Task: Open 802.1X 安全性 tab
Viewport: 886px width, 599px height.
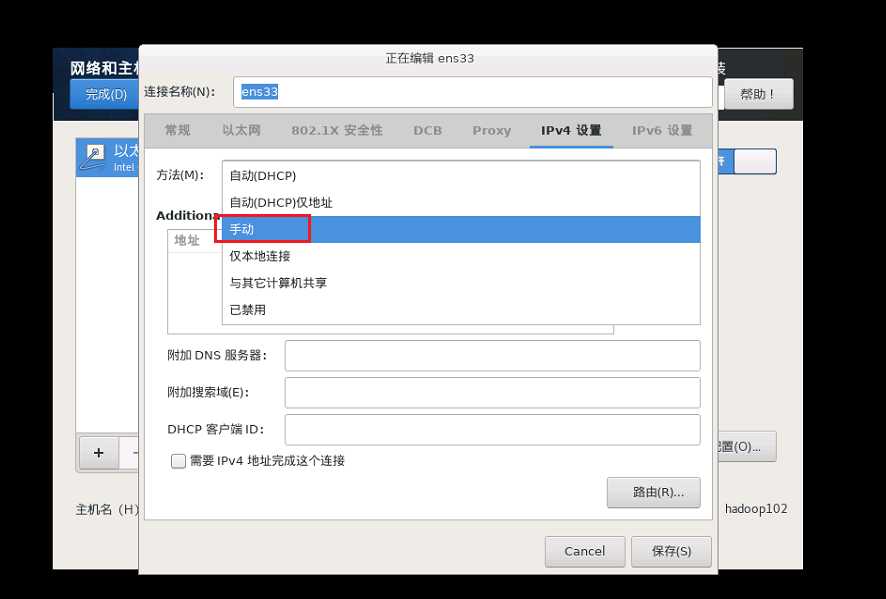Action: (x=337, y=131)
